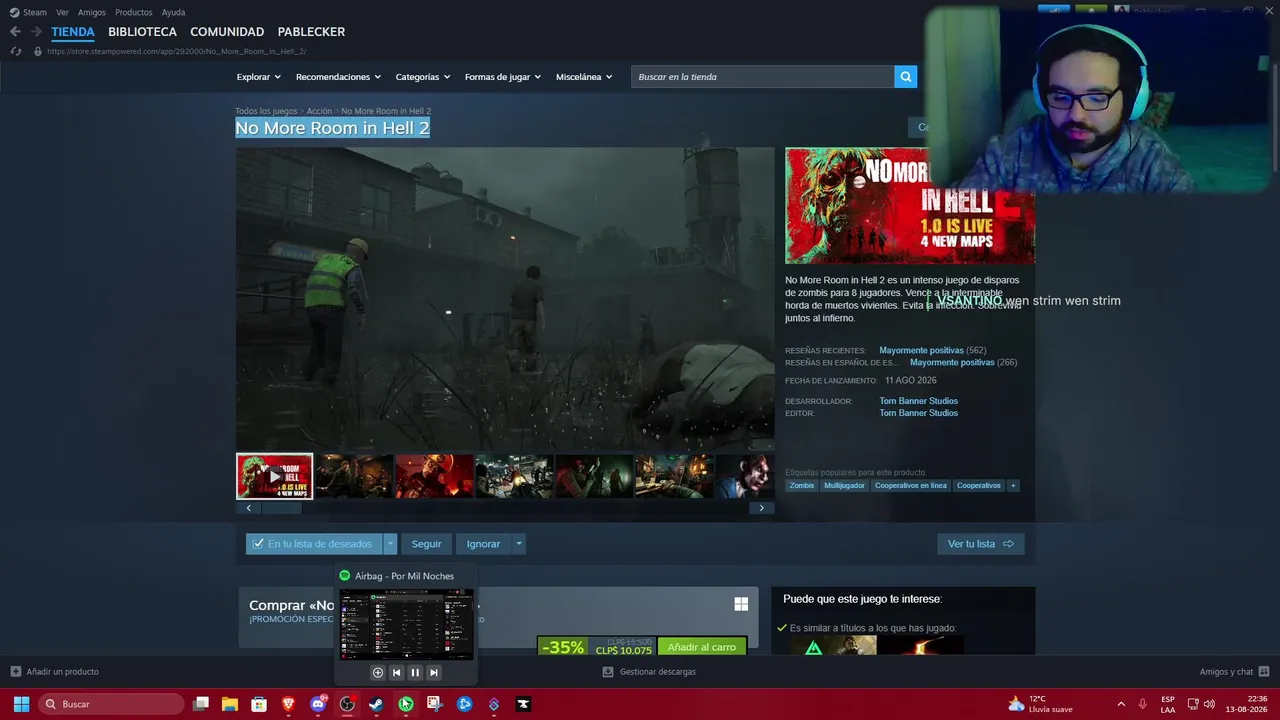Open the PABLECKER profile tab
Viewport: 1280px width, 720px height.
click(311, 32)
